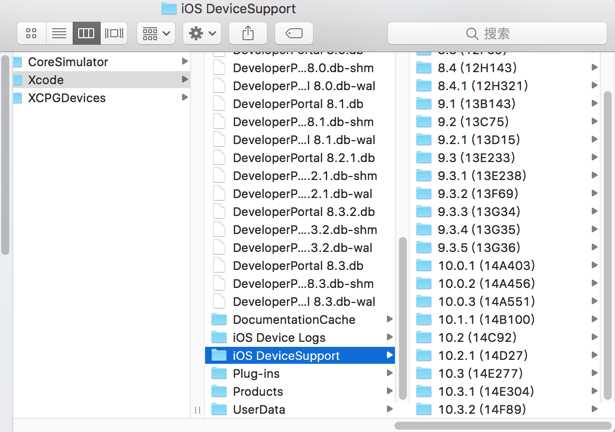Switch to Cover Flow view
Screen dimensions: 615x432
(x=114, y=33)
